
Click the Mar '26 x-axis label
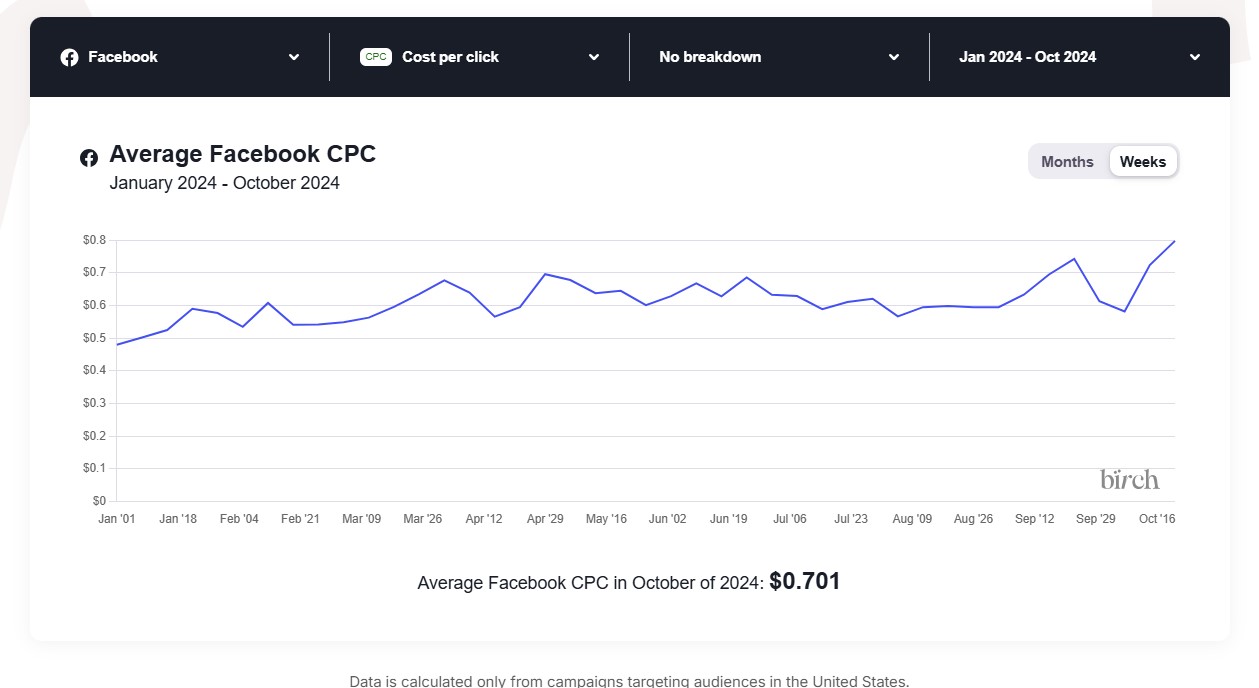pos(422,519)
